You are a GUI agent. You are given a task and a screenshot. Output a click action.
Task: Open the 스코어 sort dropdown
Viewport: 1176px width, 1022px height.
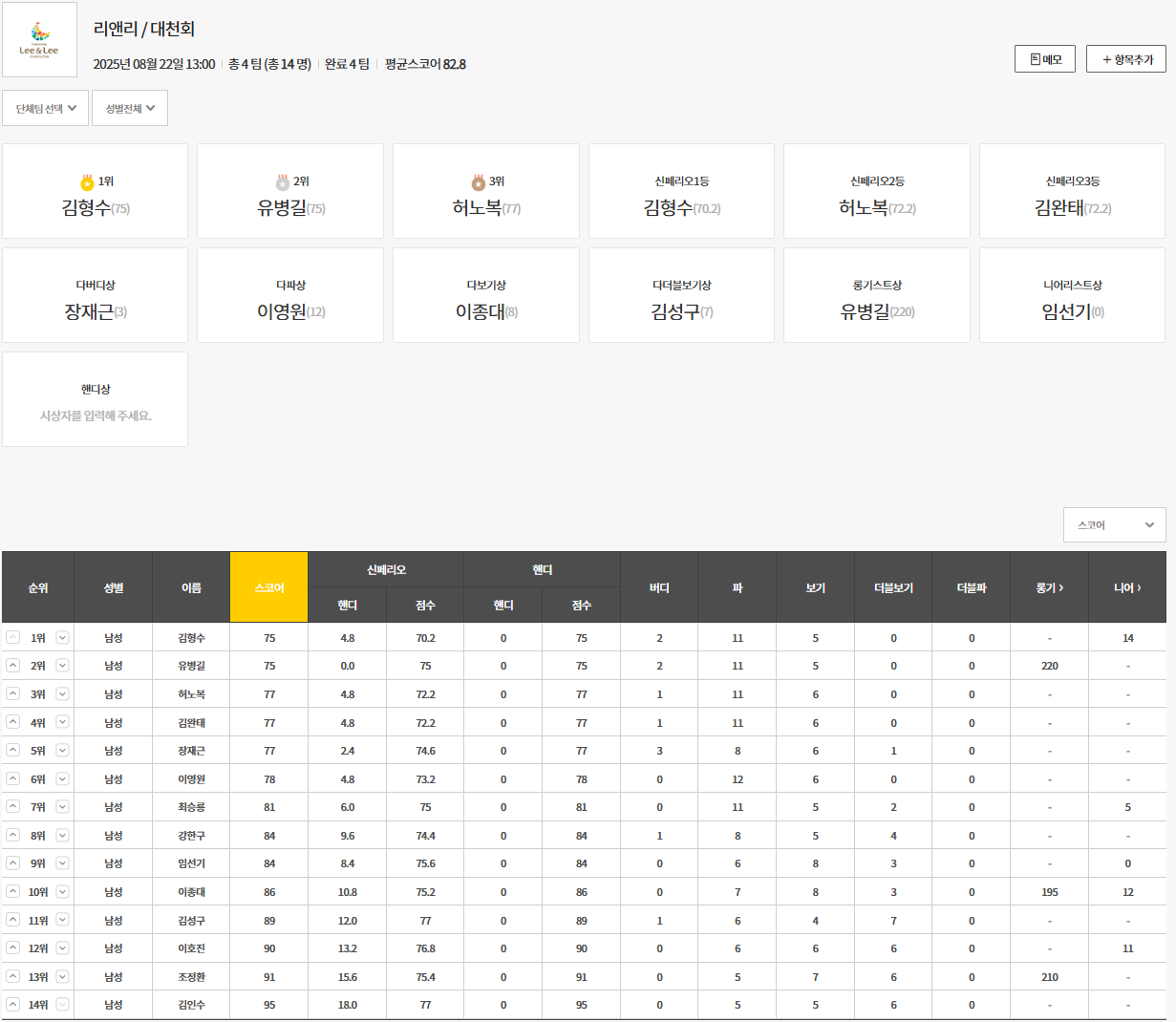pos(1114,525)
